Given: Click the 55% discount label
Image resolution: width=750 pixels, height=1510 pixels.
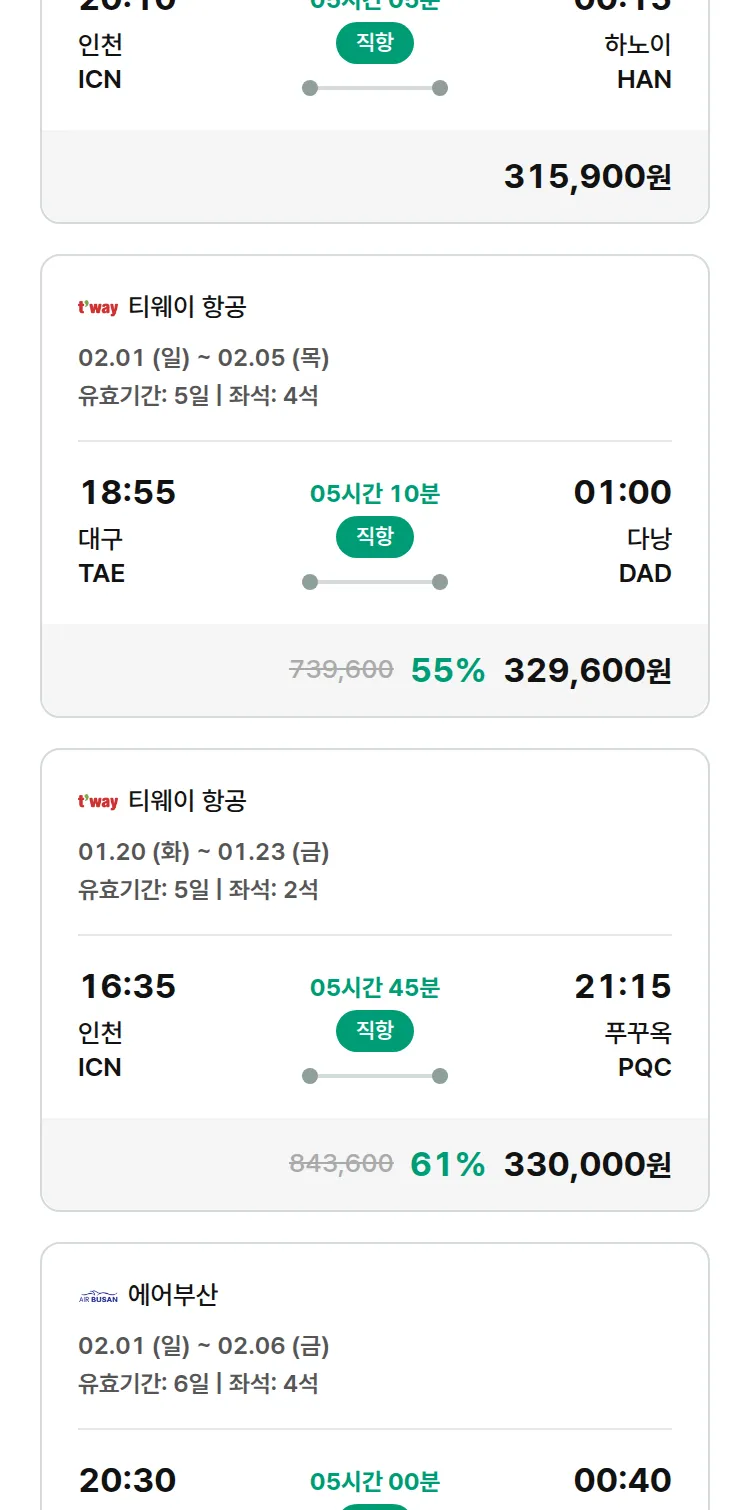Looking at the screenshot, I should coord(448,670).
